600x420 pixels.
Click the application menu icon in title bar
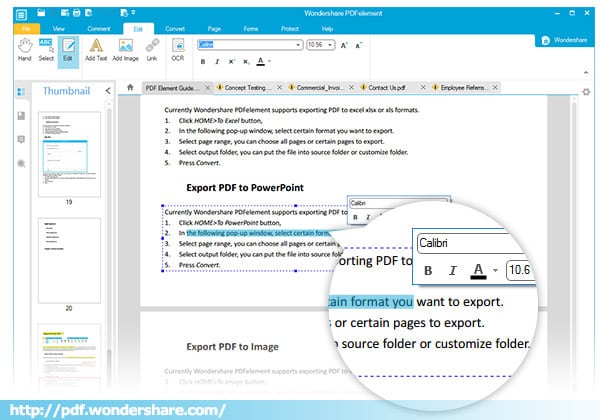click(x=21, y=15)
